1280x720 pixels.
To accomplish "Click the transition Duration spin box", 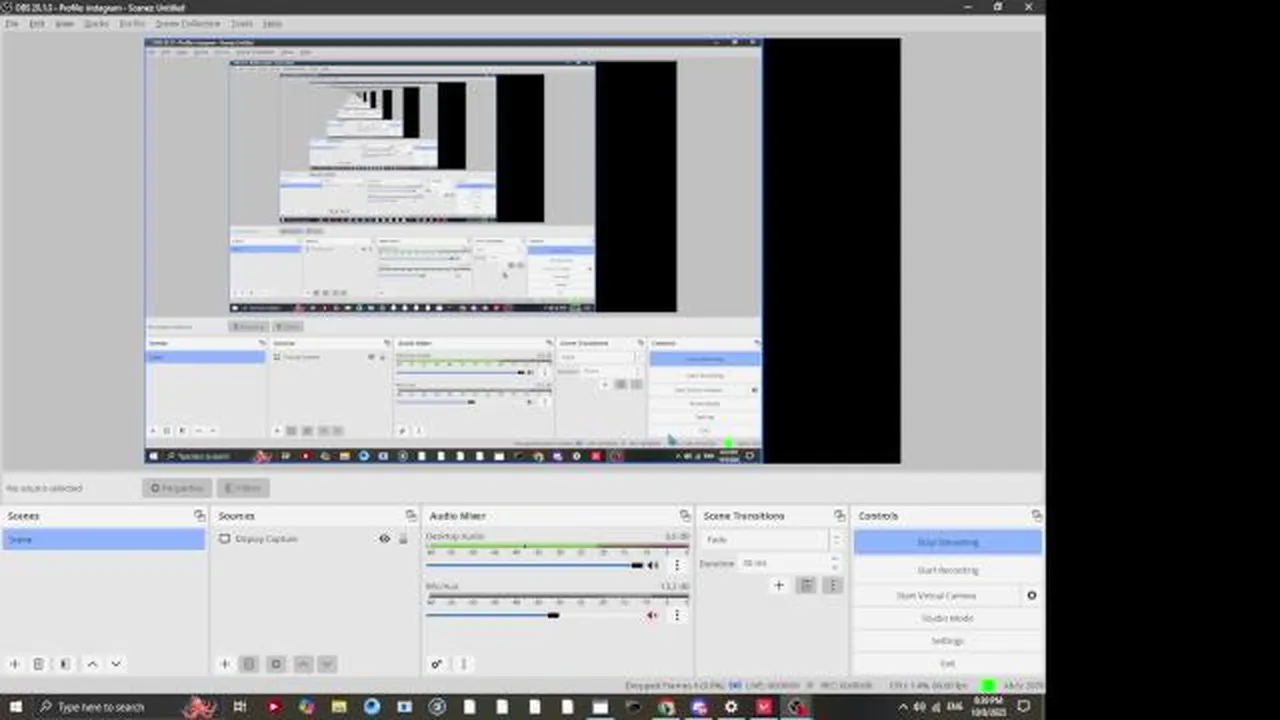I will [x=790, y=564].
